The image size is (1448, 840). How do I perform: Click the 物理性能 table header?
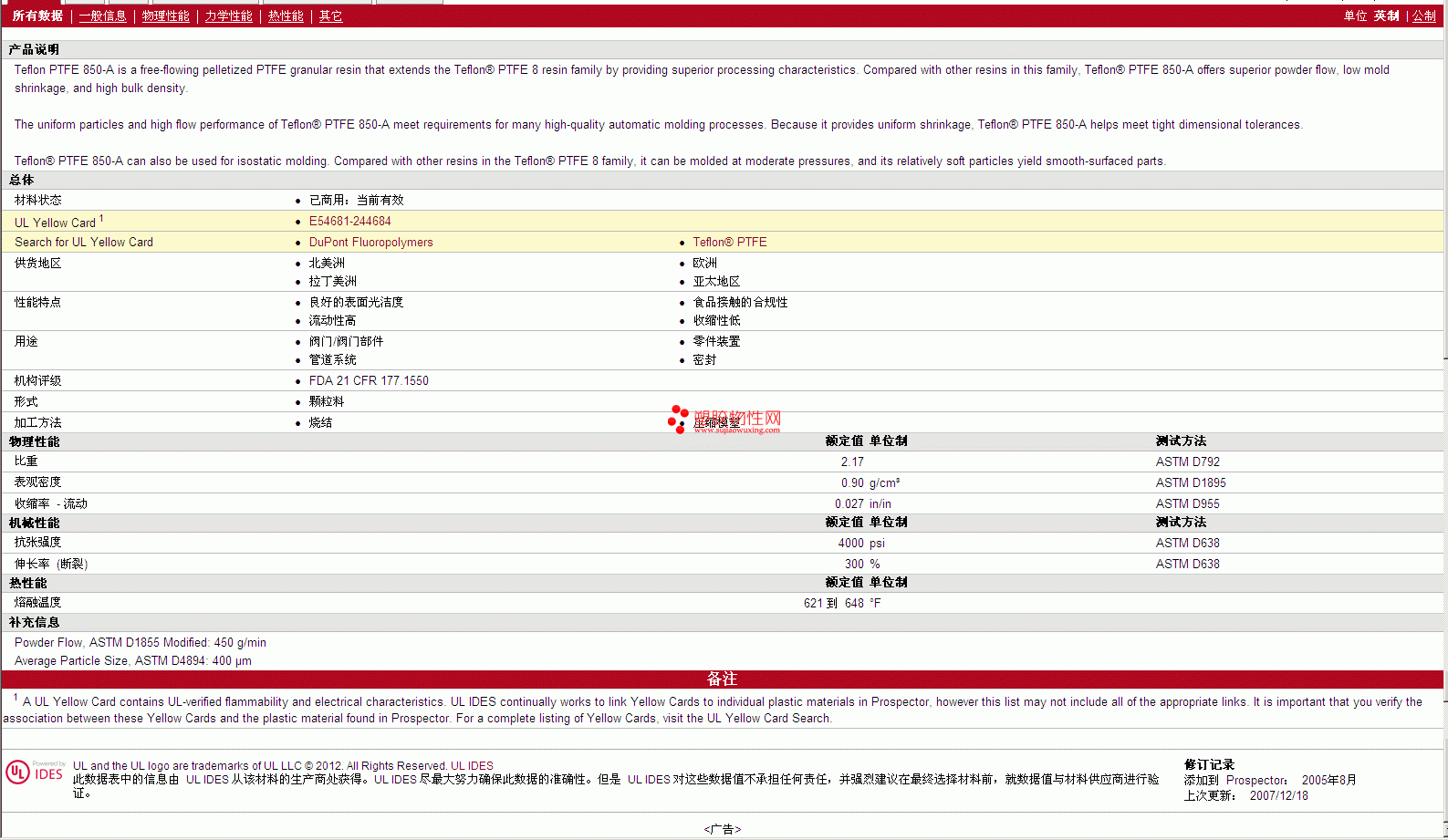tap(34, 441)
